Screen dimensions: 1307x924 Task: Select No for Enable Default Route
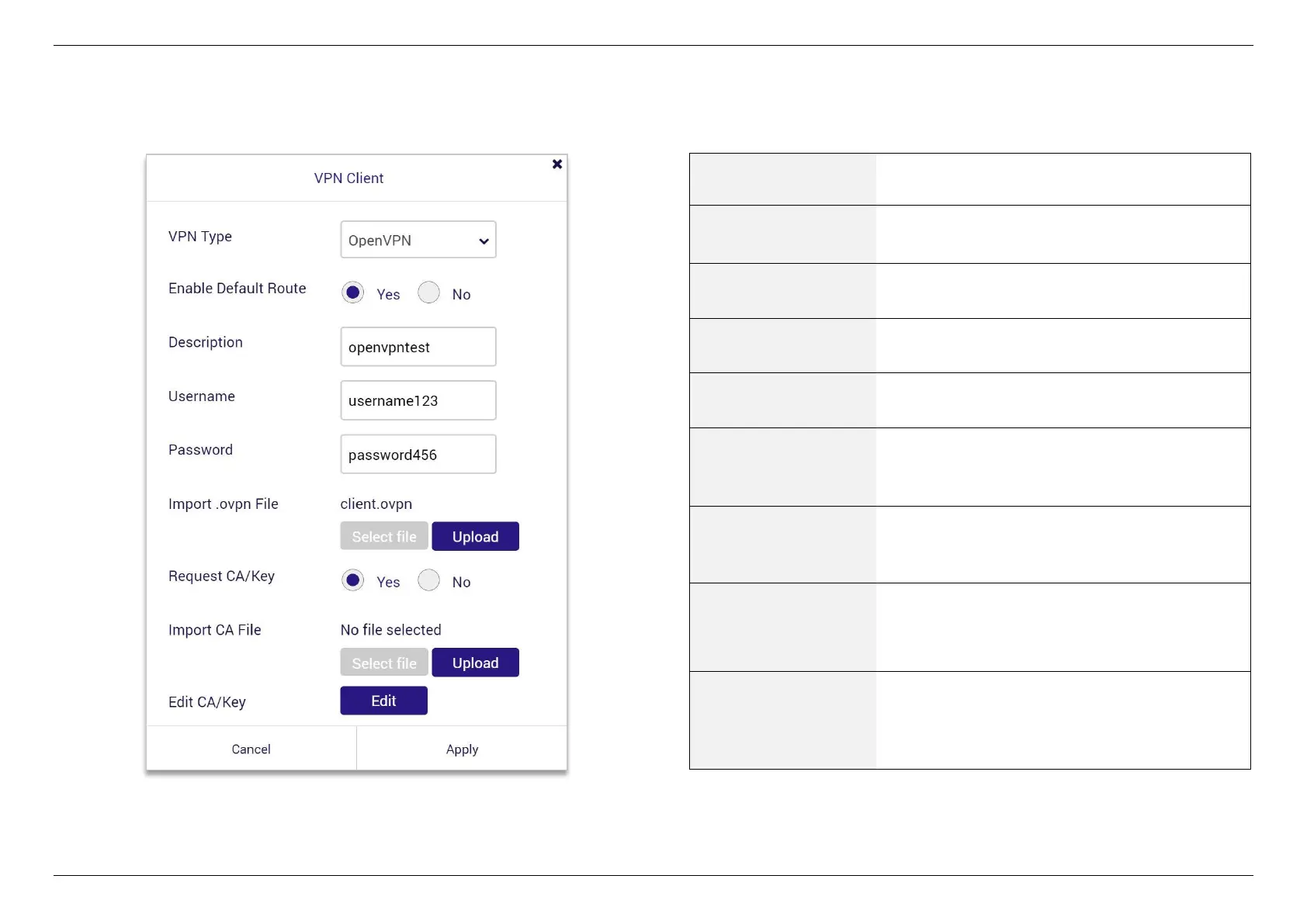(428, 292)
